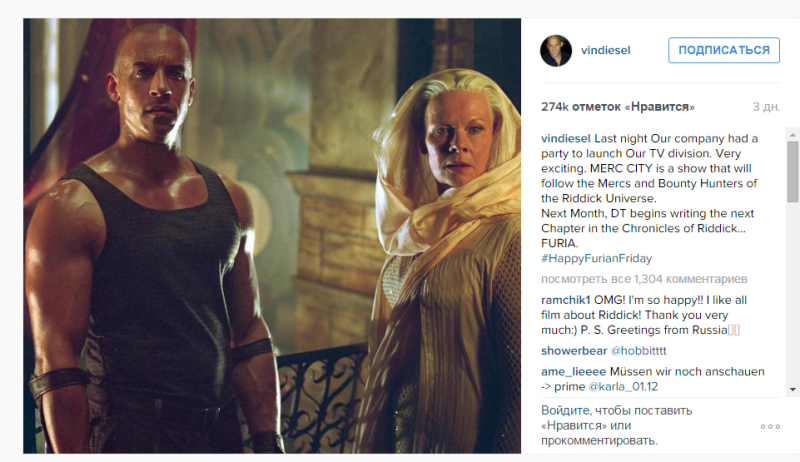This screenshot has height=462, width=800.
Task: Click the comments scrollbar thumb
Action: pyautogui.click(x=792, y=172)
